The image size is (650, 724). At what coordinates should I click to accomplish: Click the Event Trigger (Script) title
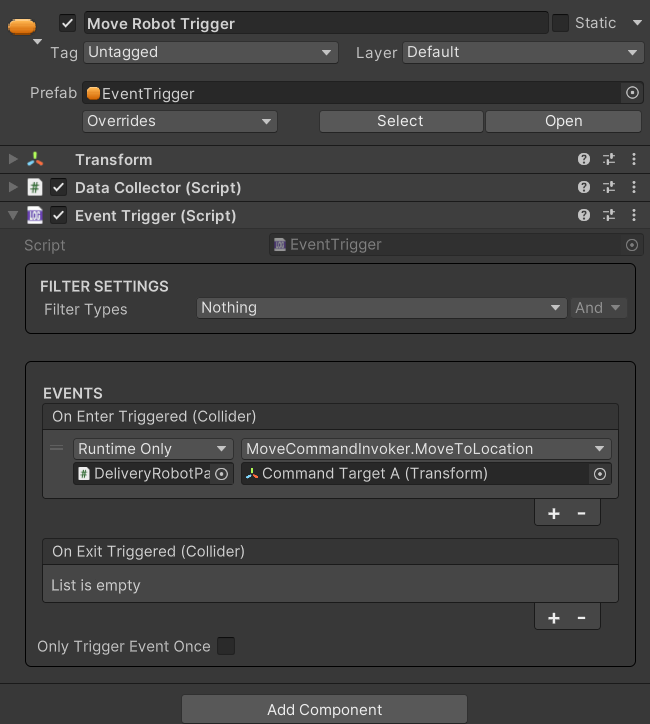156,216
